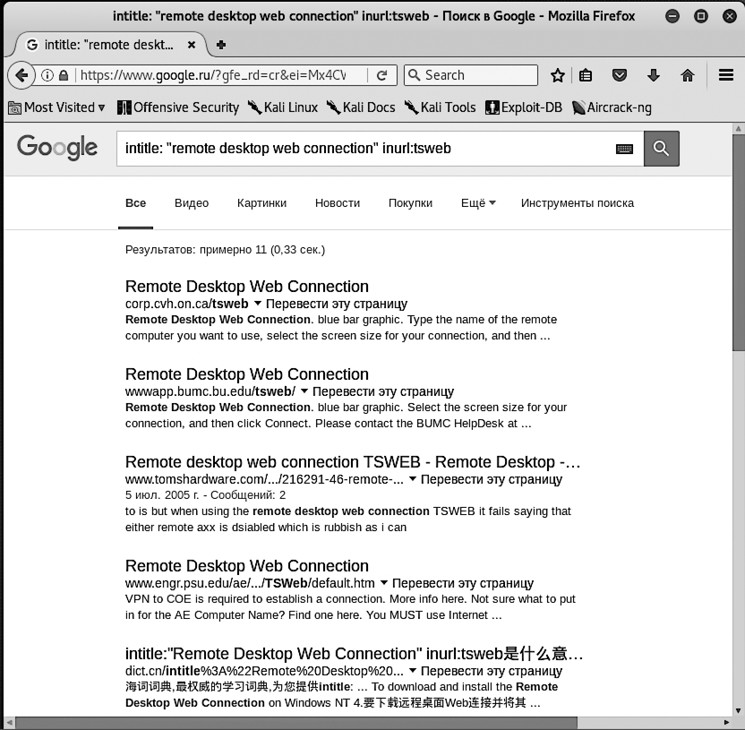Click the back navigation arrow
This screenshot has height=730, width=745.
click(20, 75)
